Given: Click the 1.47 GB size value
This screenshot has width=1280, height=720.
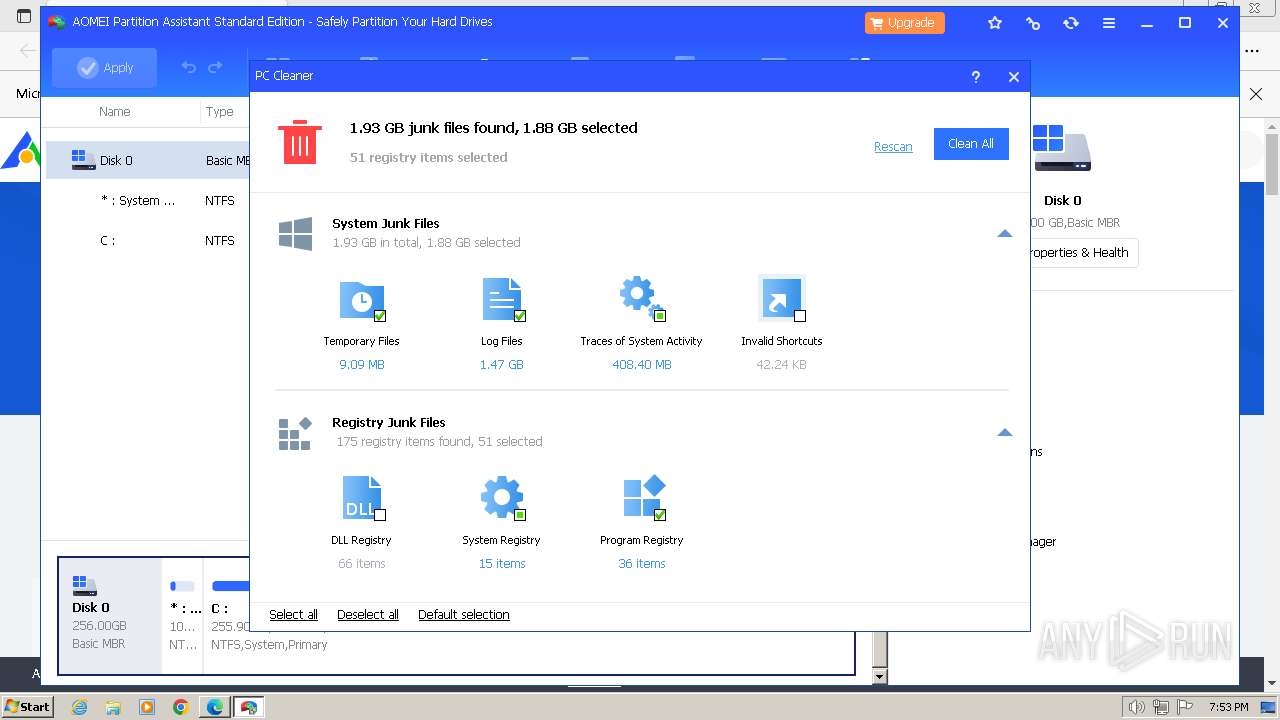Looking at the screenshot, I should click(x=502, y=365).
